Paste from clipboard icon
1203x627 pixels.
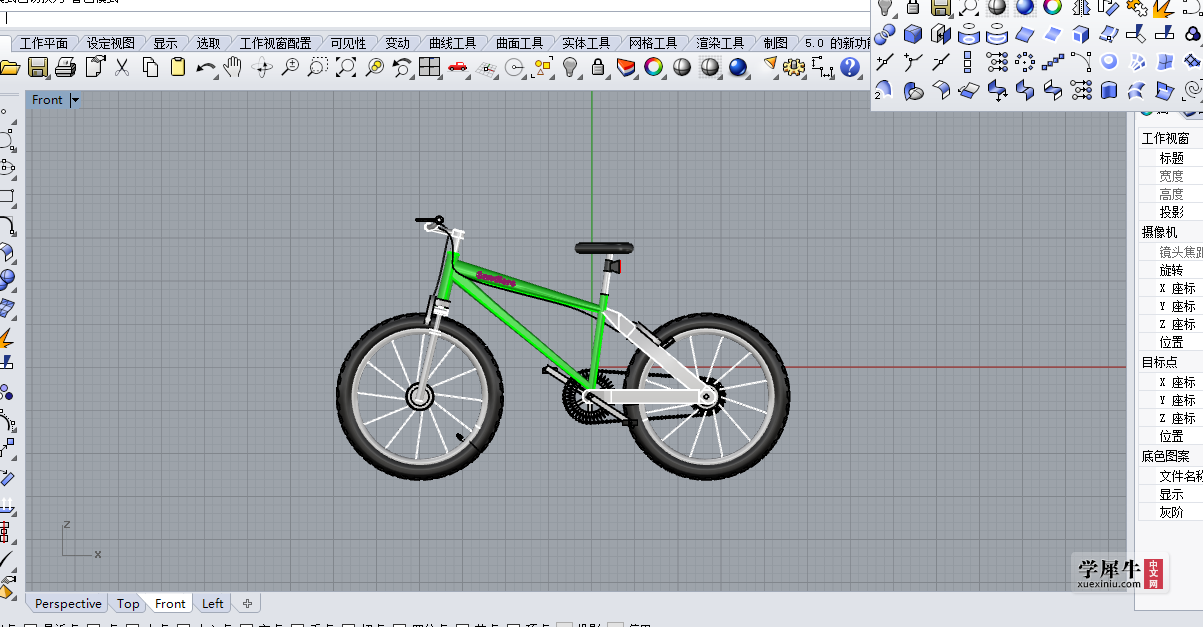click(x=178, y=68)
